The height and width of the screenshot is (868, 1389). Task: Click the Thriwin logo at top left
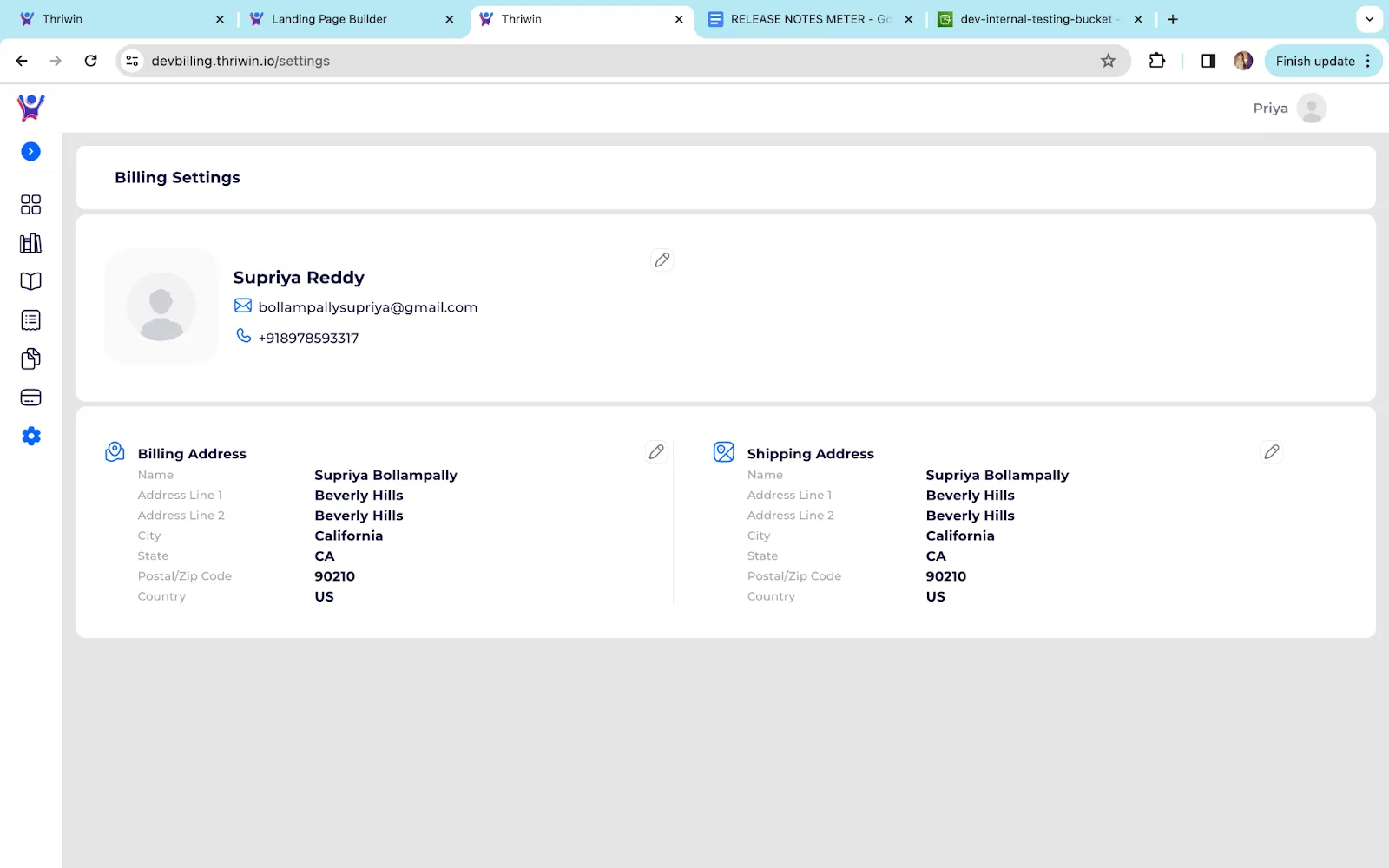31,108
